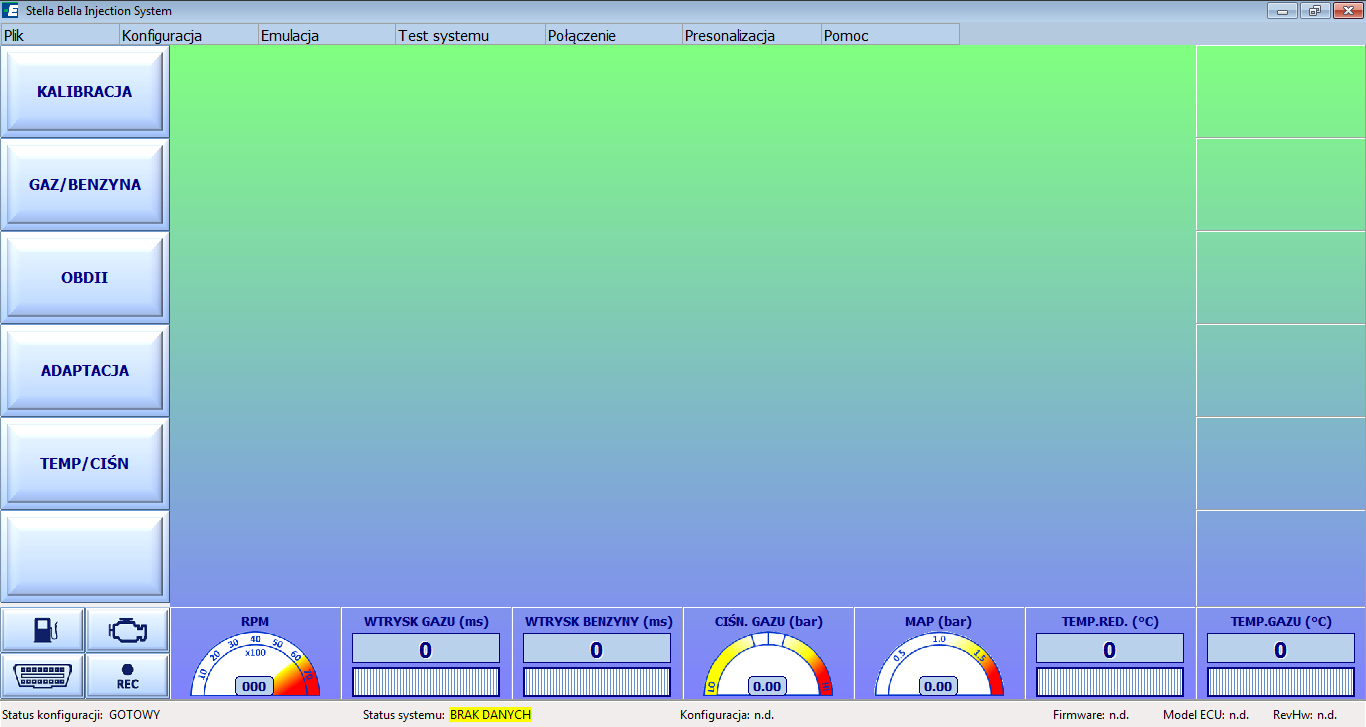
Task: Click the fuel pump icon button
Action: tap(43, 630)
